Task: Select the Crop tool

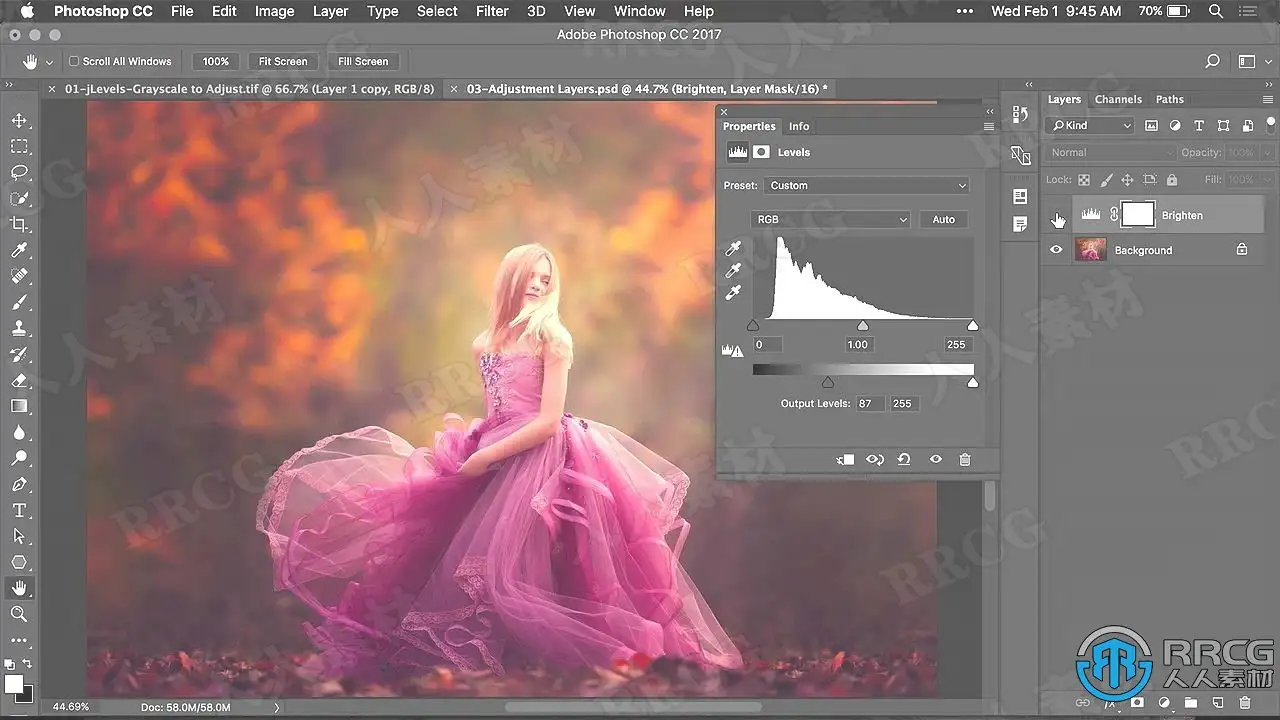Action: (x=19, y=225)
